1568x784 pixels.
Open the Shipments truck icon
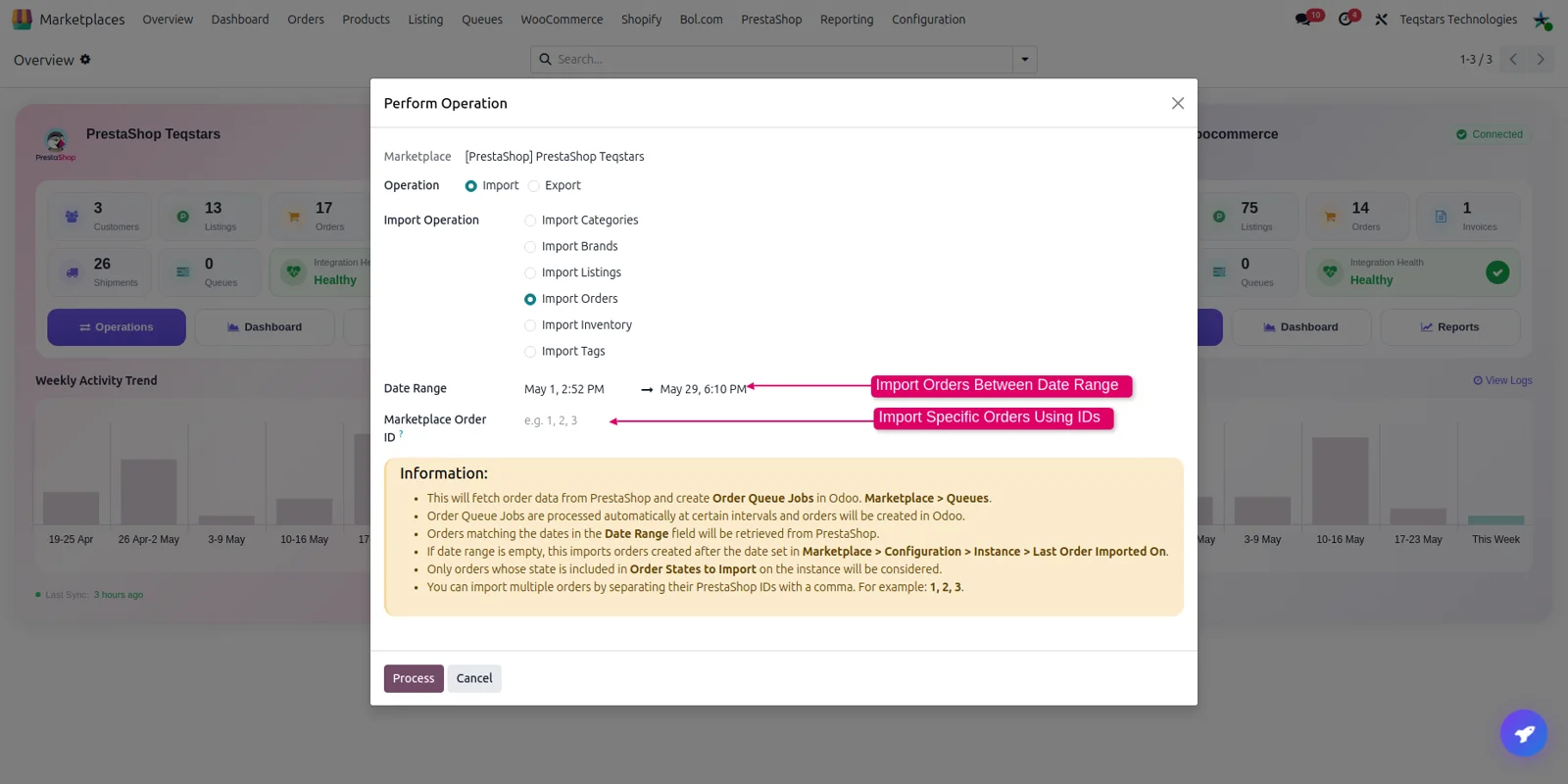coord(72,272)
